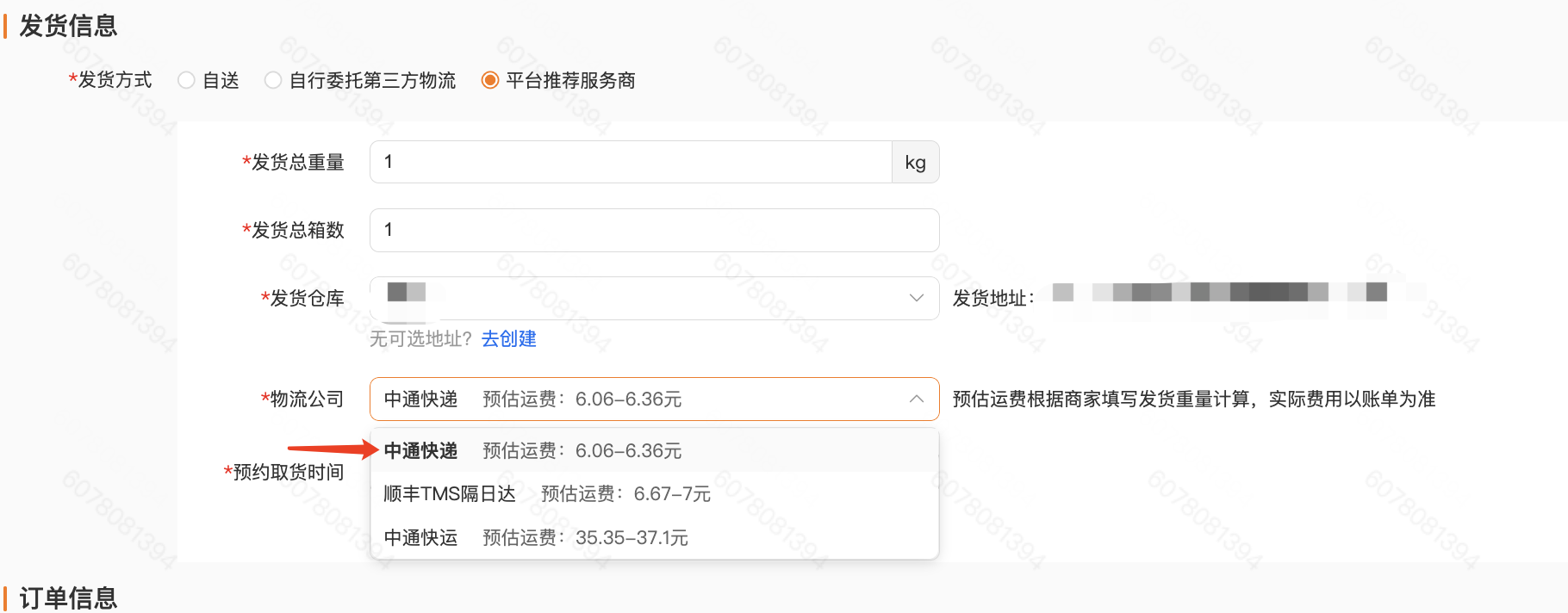Screen dimensions: 1568x613
Task: Click the 订单信息 section heading
Action: [x=68, y=598]
